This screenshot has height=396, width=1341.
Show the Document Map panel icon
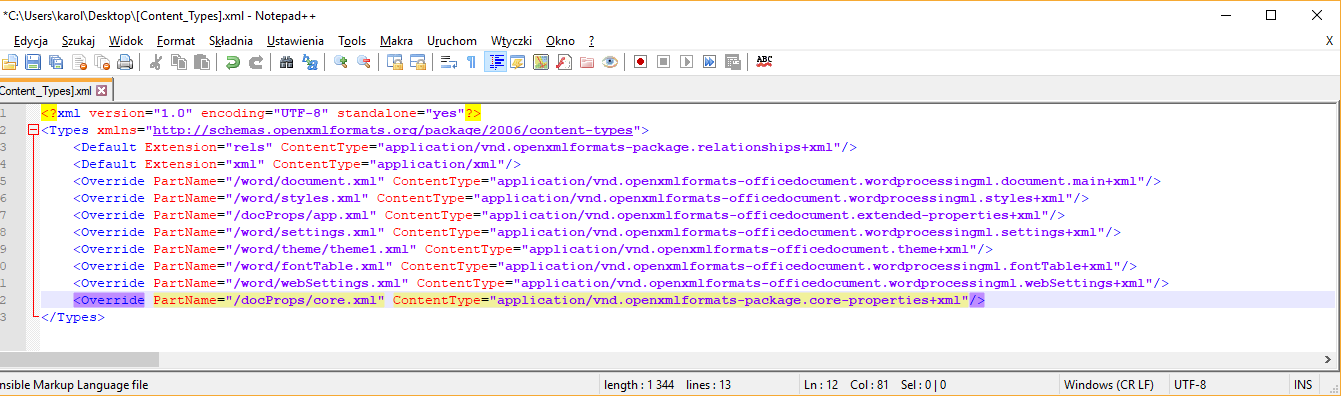[x=541, y=62]
